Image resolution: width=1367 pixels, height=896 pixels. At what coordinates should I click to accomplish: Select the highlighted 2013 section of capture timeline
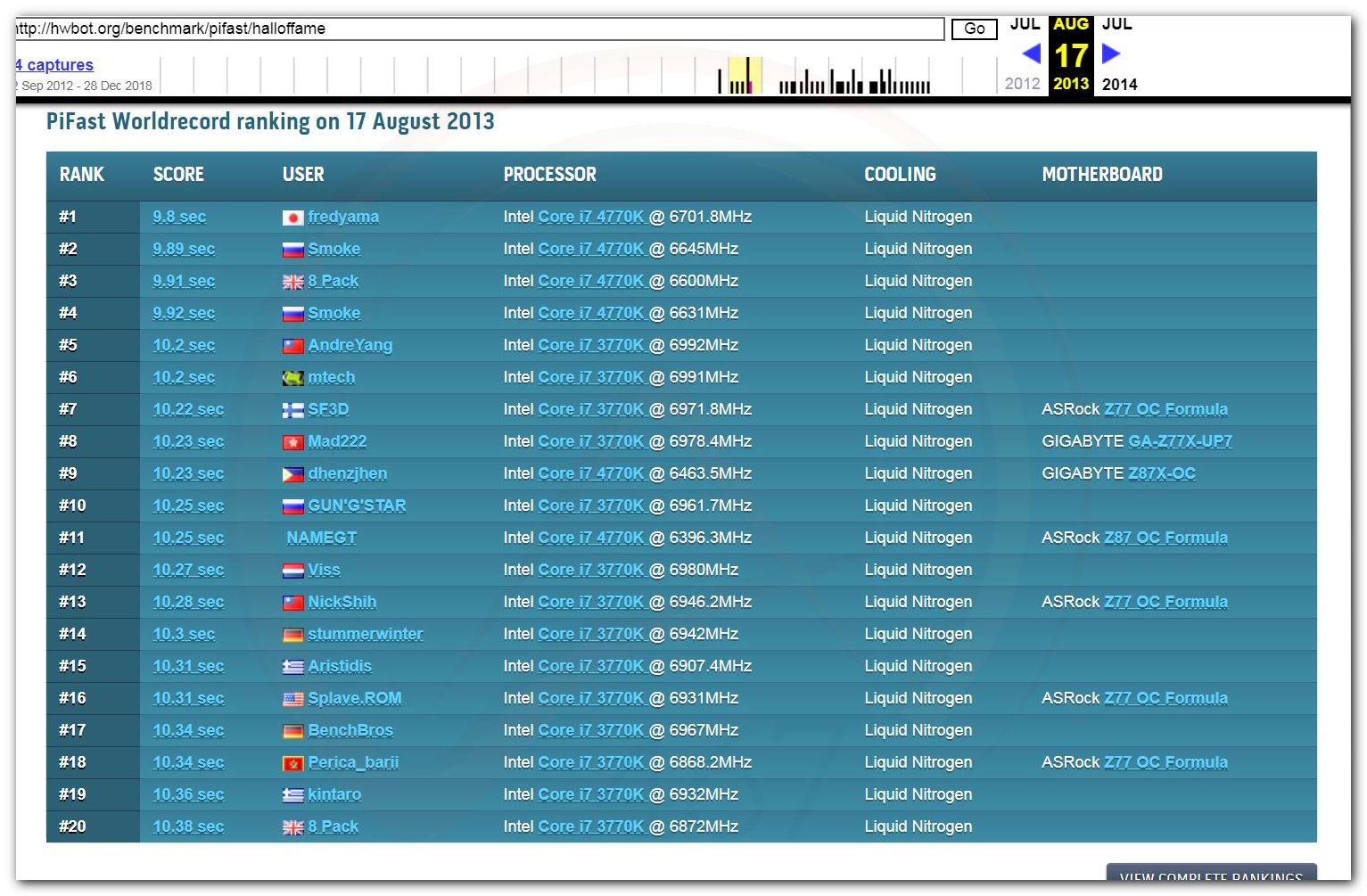[x=745, y=75]
